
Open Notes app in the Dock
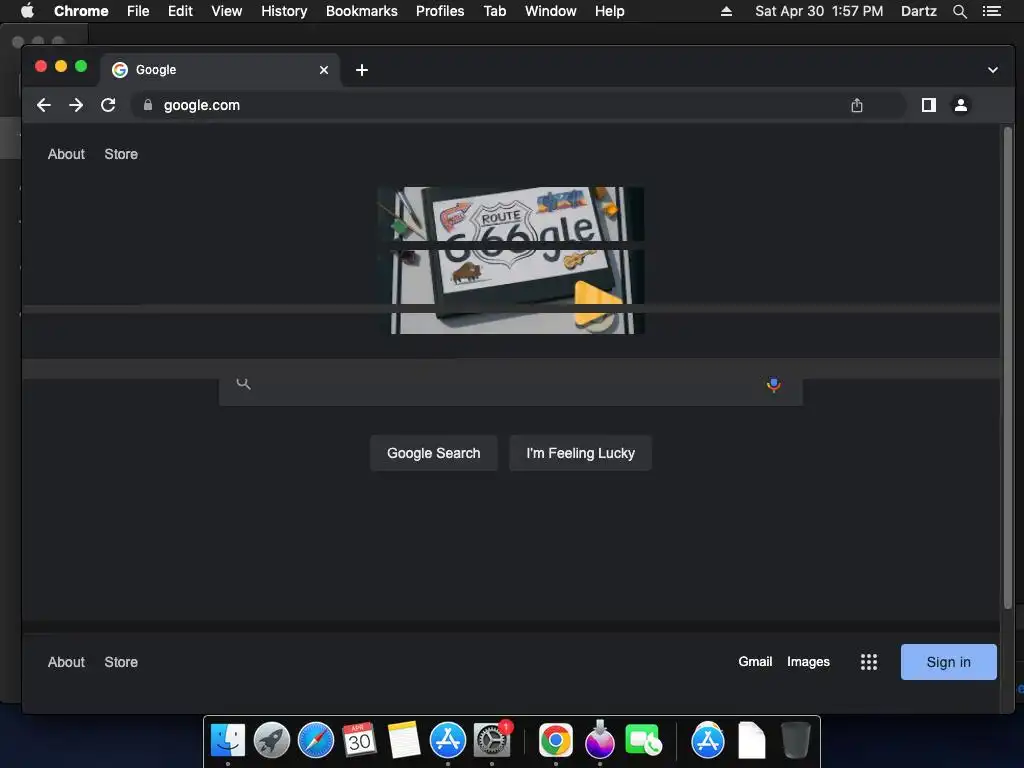[404, 741]
